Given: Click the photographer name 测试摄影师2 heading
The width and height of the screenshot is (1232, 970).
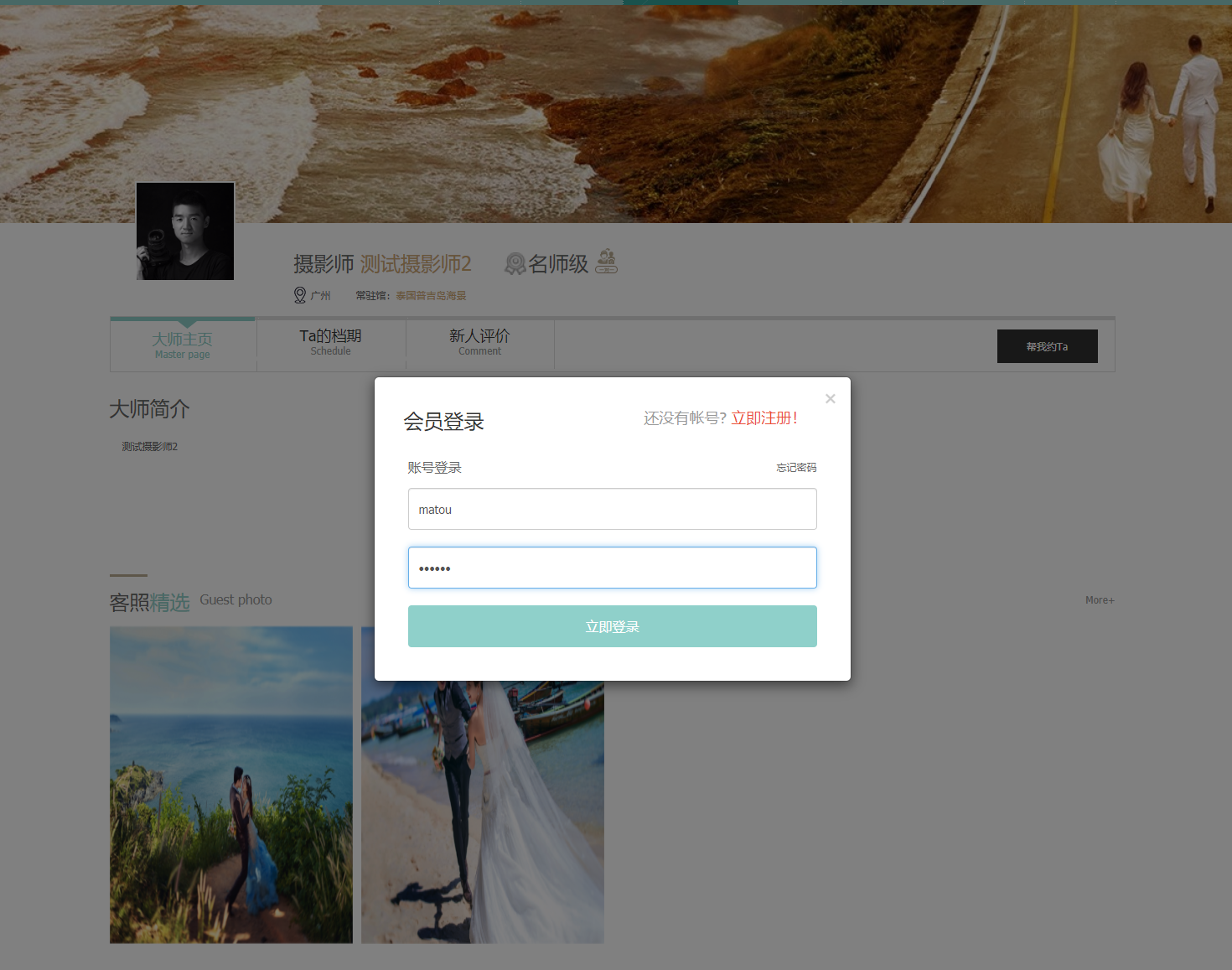Looking at the screenshot, I should tap(416, 264).
